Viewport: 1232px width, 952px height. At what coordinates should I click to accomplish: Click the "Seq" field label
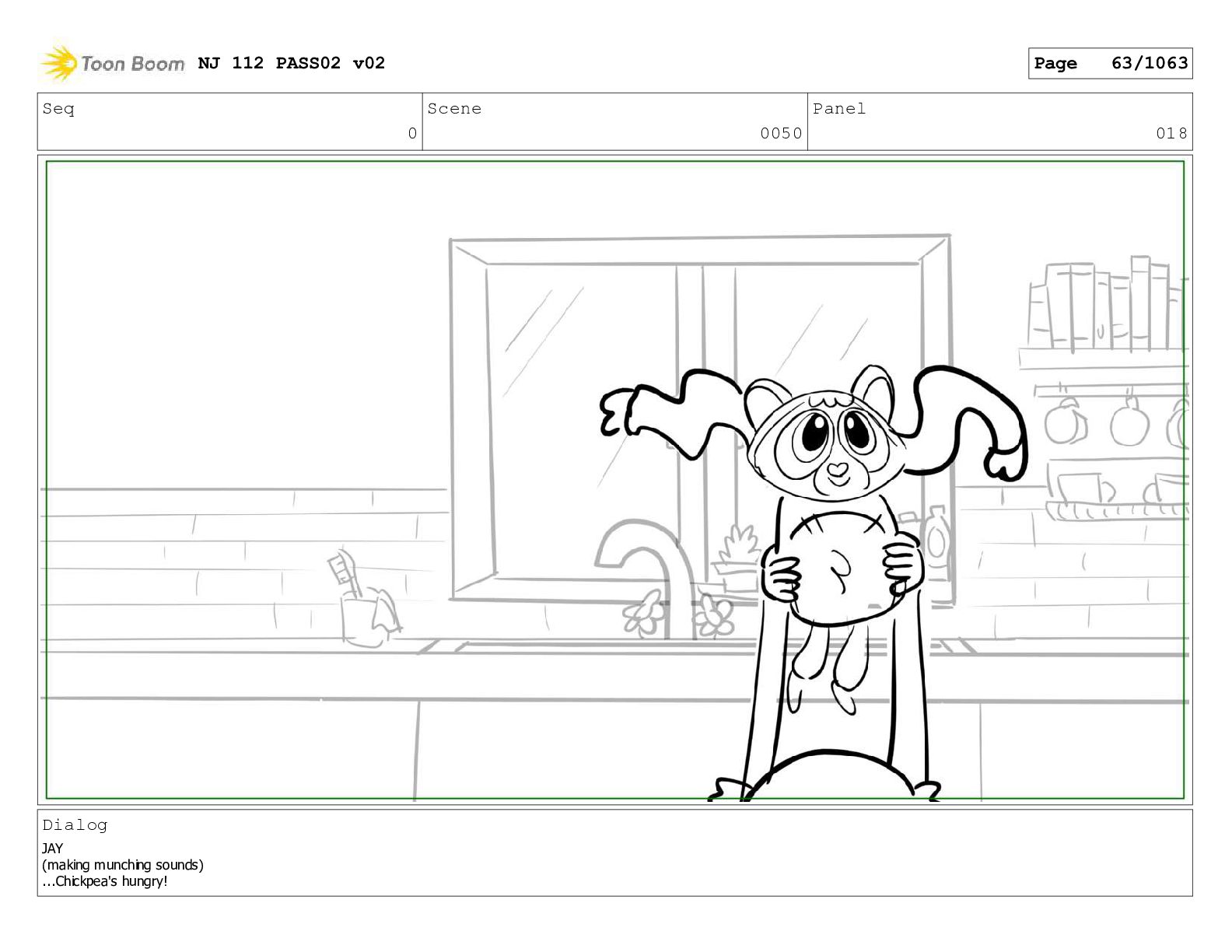click(x=58, y=109)
